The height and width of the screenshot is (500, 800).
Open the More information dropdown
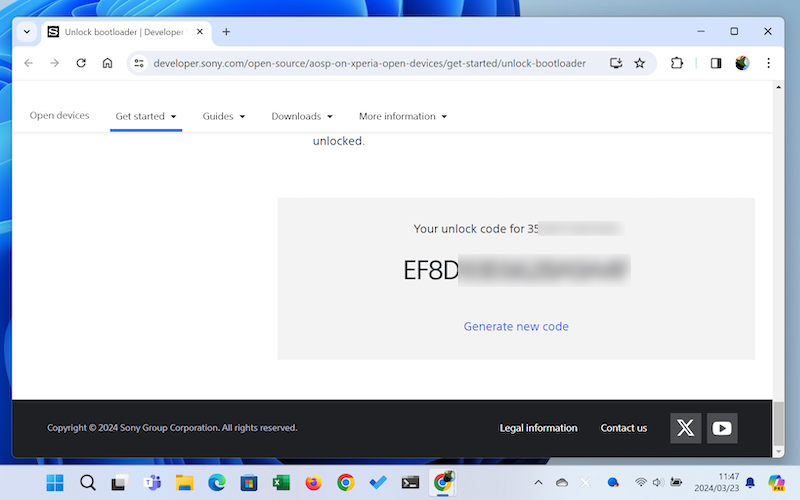point(402,116)
